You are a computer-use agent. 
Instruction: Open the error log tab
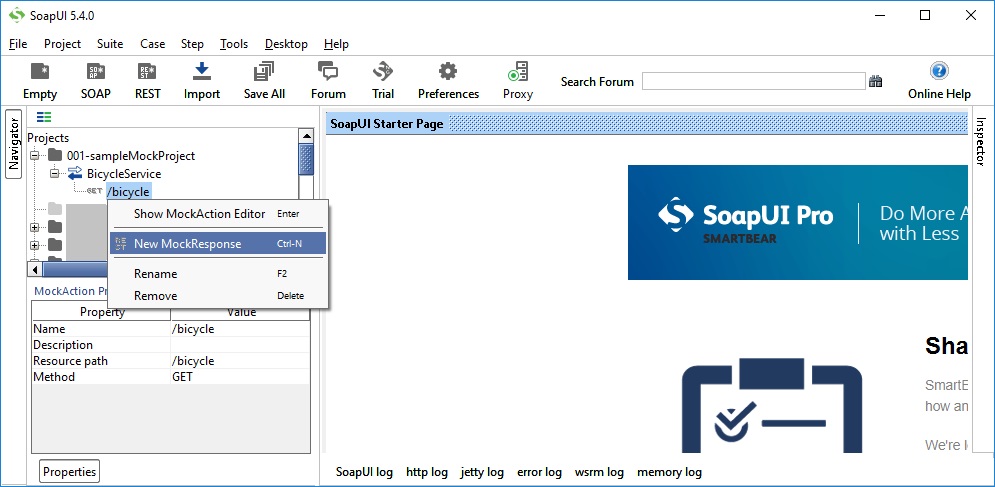coord(539,472)
